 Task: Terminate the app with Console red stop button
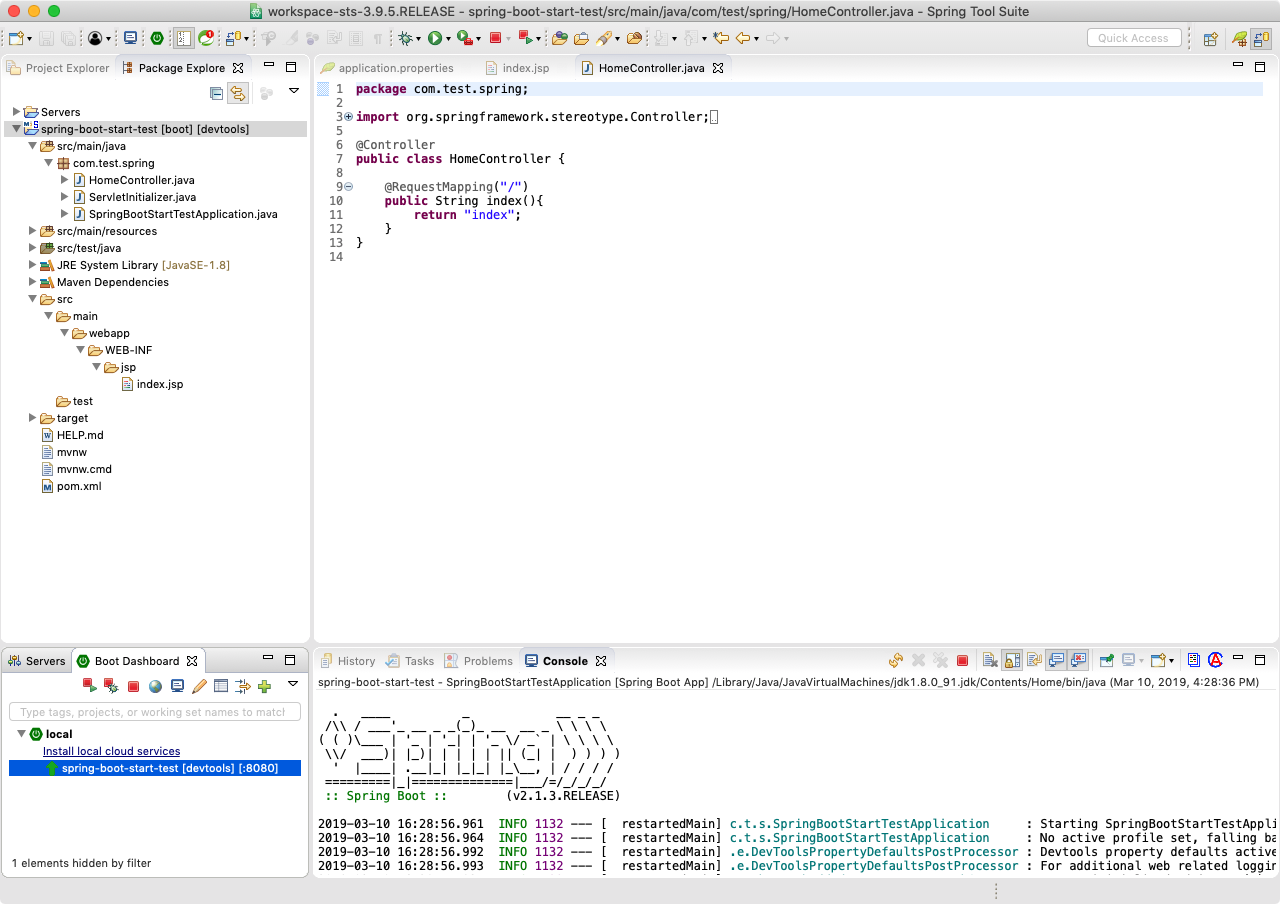click(x=962, y=661)
